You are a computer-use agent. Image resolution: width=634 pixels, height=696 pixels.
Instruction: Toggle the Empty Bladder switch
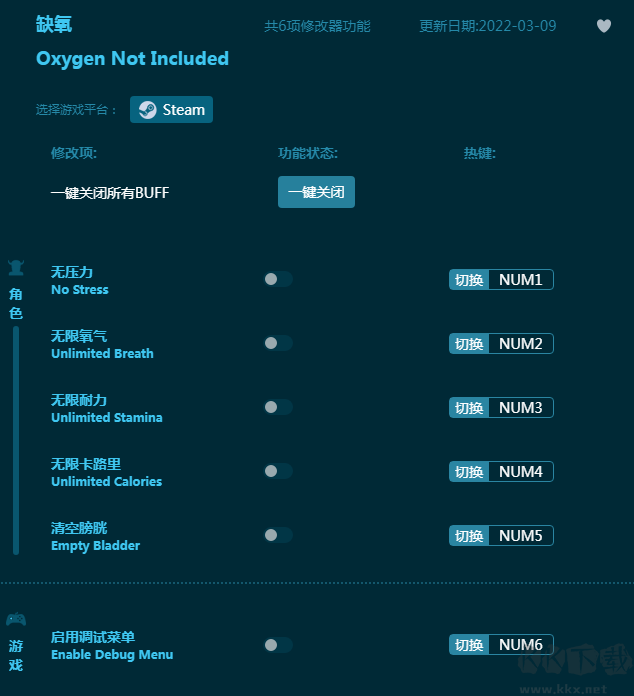[278, 535]
